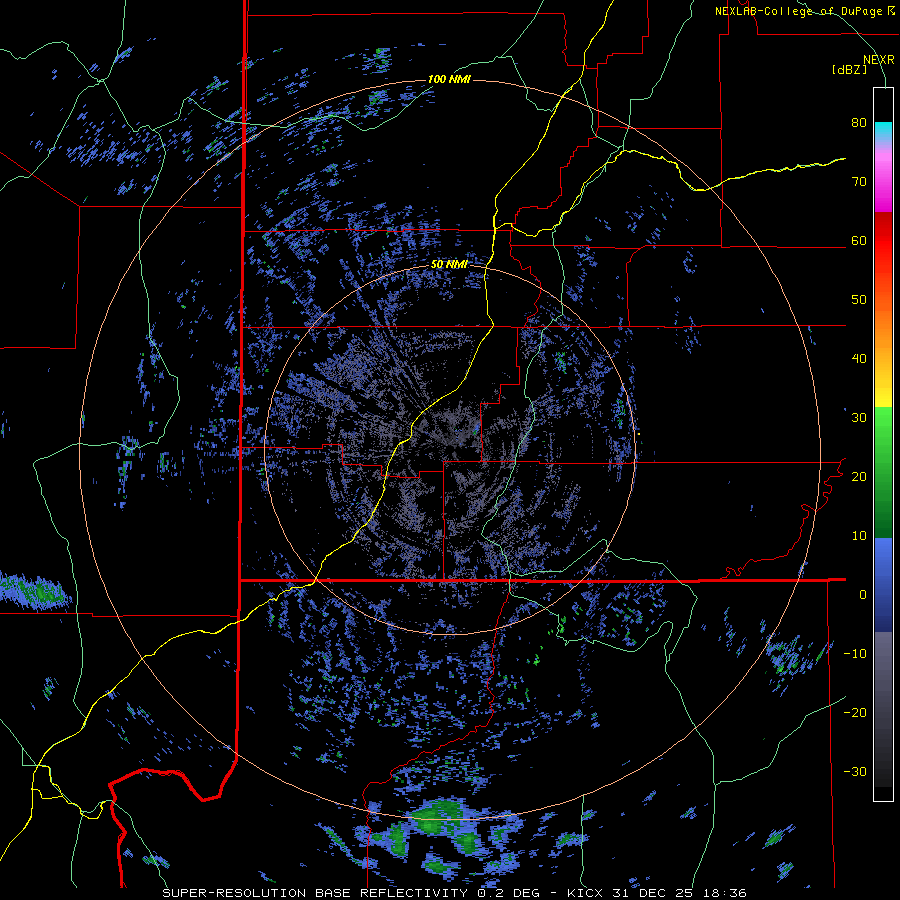
Task: Click the 50 NMI range ring label
Action: coord(449,264)
